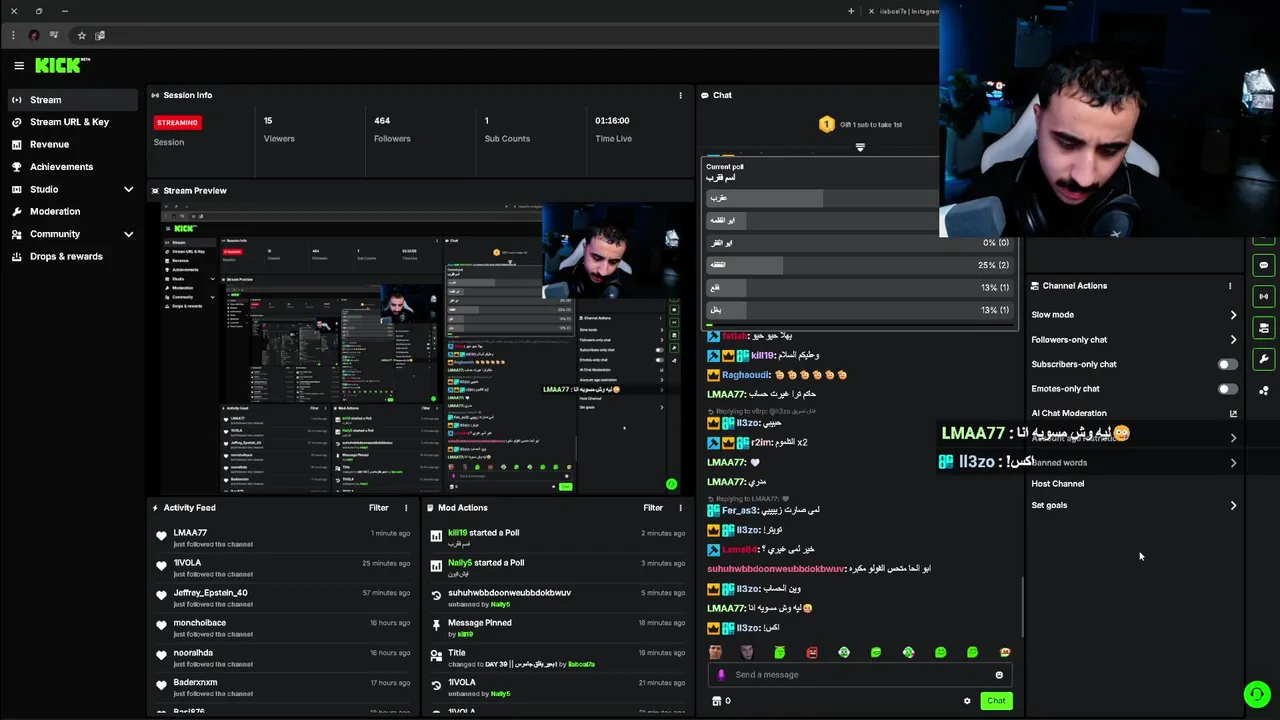Select the red angry emote
Viewport: 1280px width, 720px height.
click(x=811, y=652)
